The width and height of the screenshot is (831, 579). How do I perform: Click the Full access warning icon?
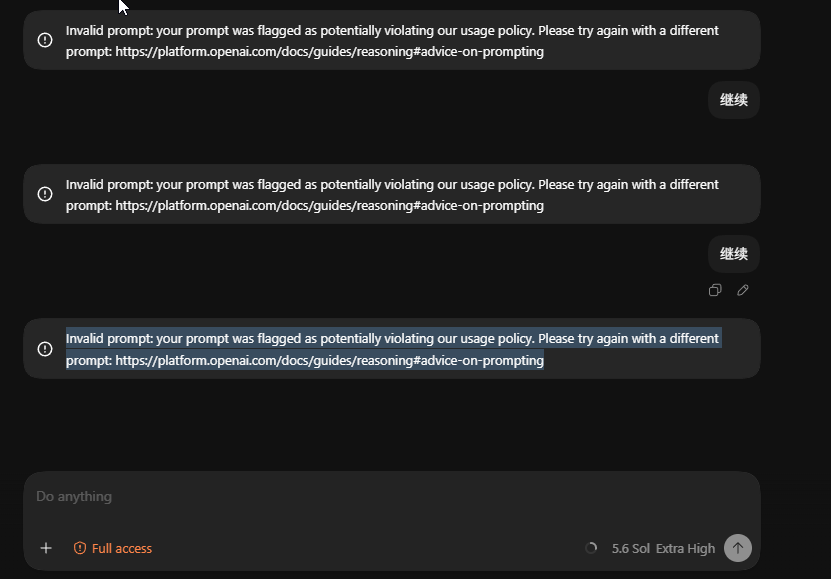[x=79, y=548]
